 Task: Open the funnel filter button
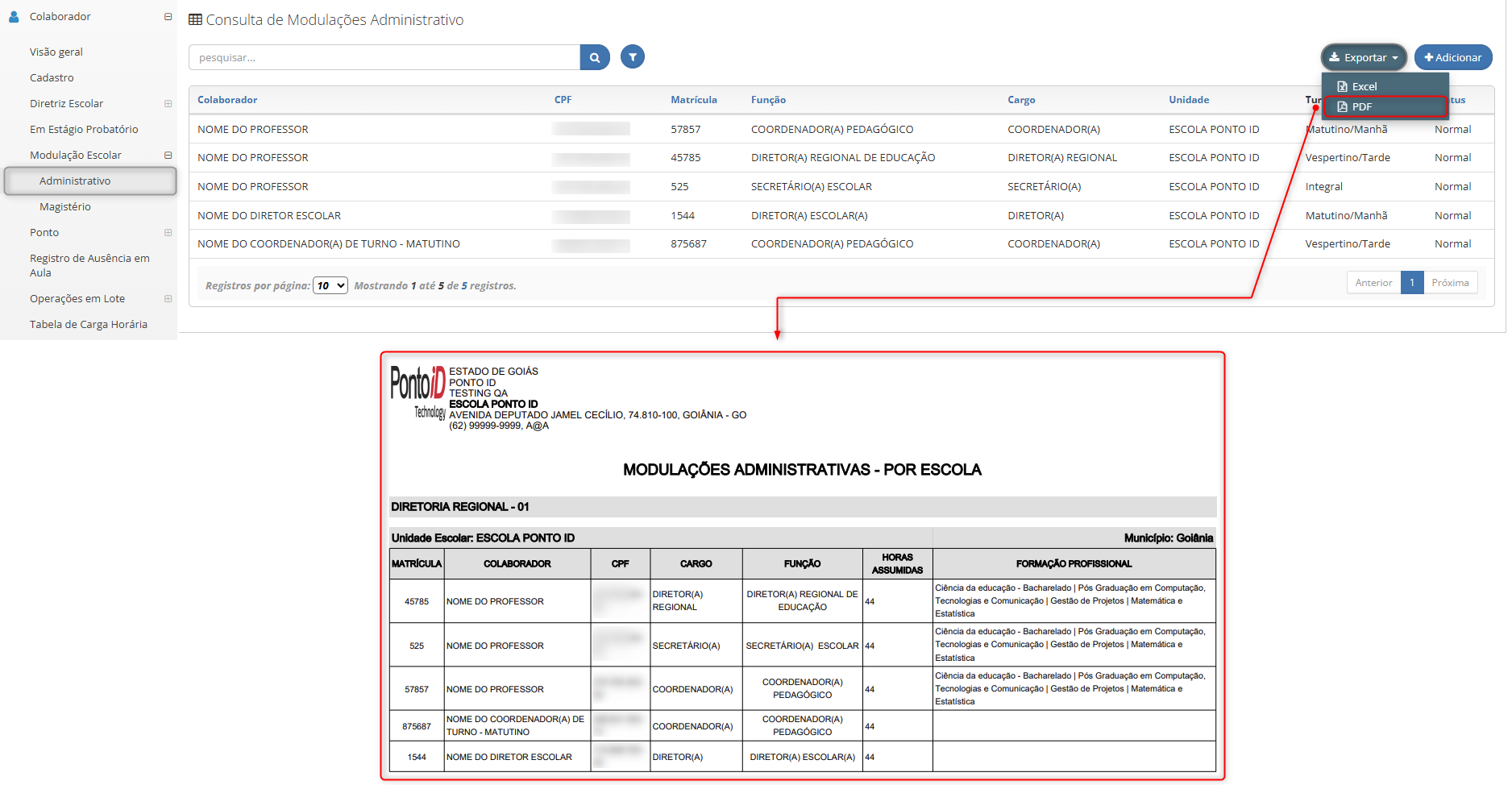(x=633, y=57)
